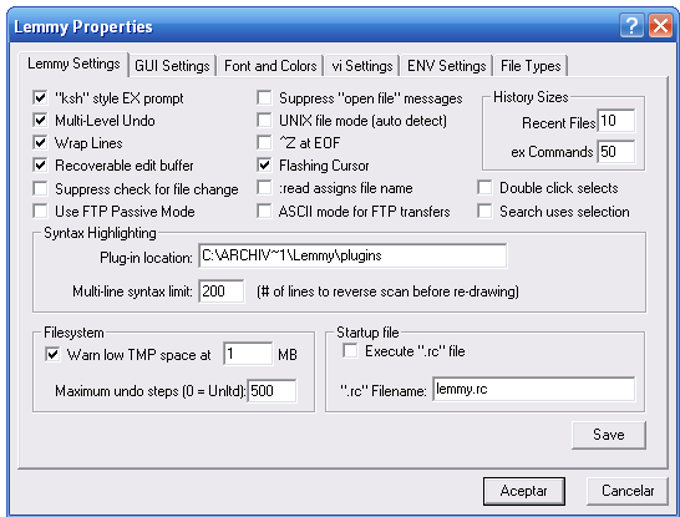Click the "Plug-in location:" label
The height and width of the screenshot is (517, 680).
[146, 258]
